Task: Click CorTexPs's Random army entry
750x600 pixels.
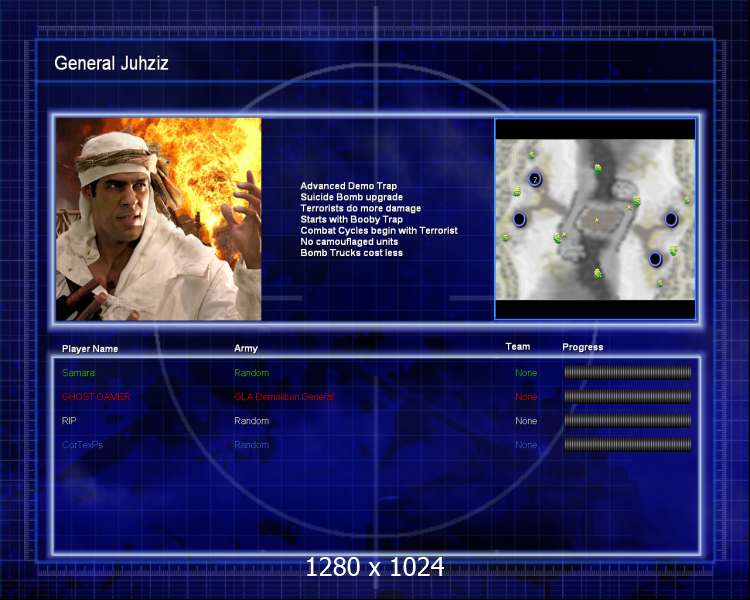Action: pos(252,444)
